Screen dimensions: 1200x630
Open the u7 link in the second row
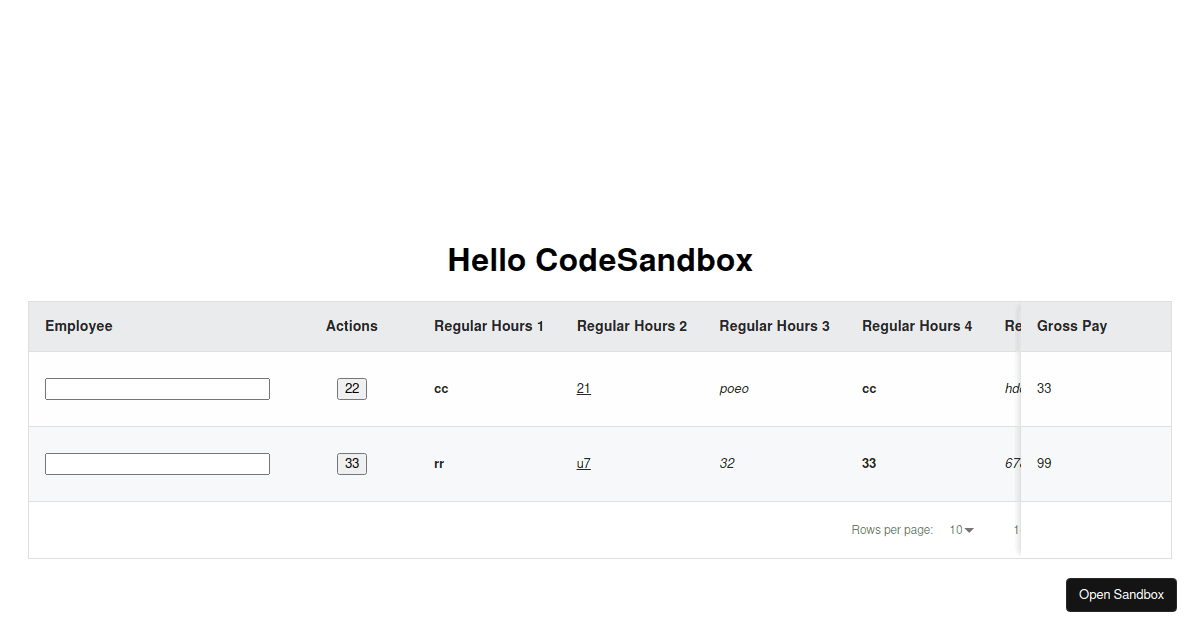point(583,463)
